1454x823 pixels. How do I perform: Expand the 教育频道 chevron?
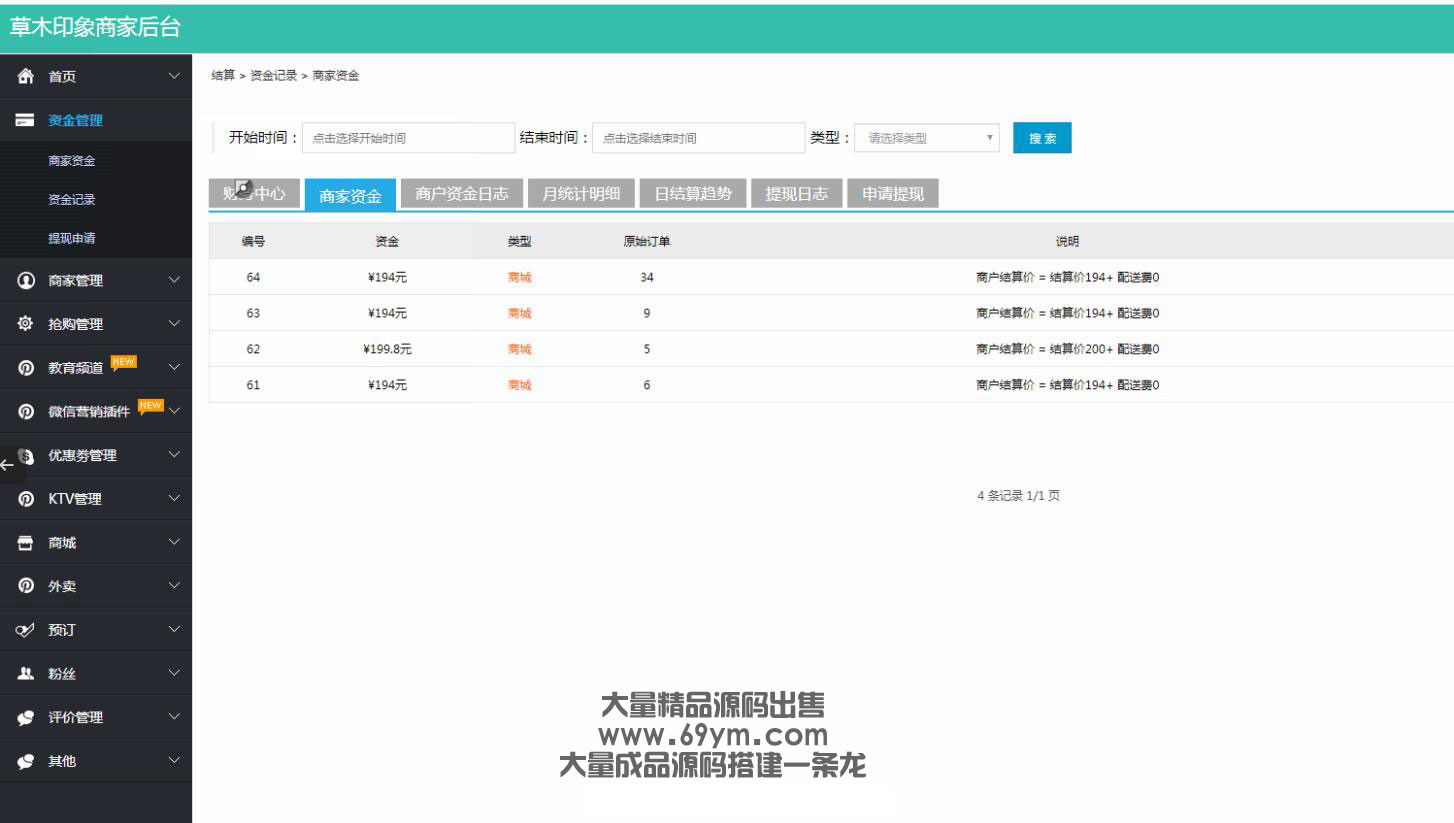(x=175, y=367)
